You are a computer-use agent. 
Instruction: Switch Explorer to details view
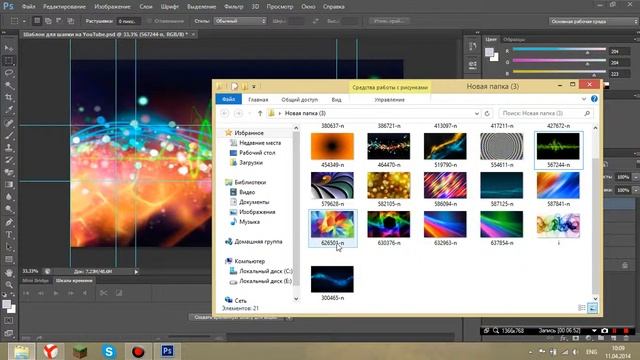pyautogui.click(x=582, y=308)
